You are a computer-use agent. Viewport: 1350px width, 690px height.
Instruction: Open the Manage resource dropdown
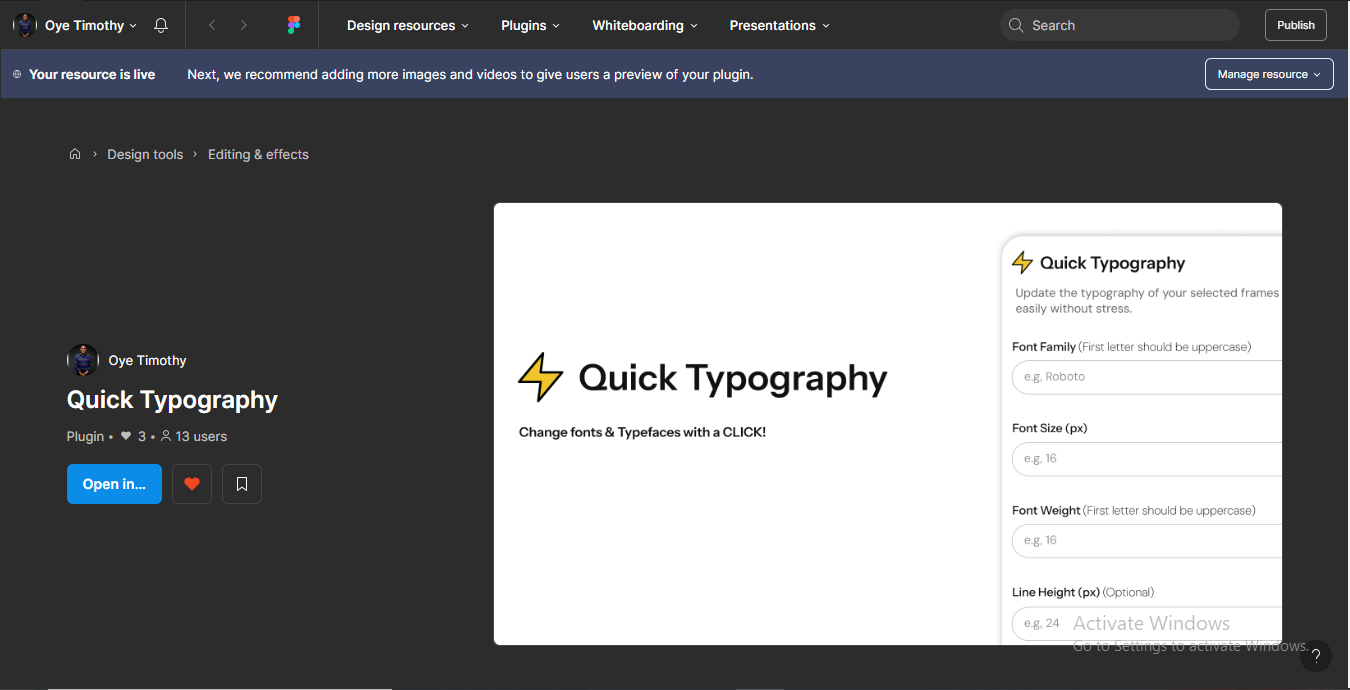(1268, 74)
